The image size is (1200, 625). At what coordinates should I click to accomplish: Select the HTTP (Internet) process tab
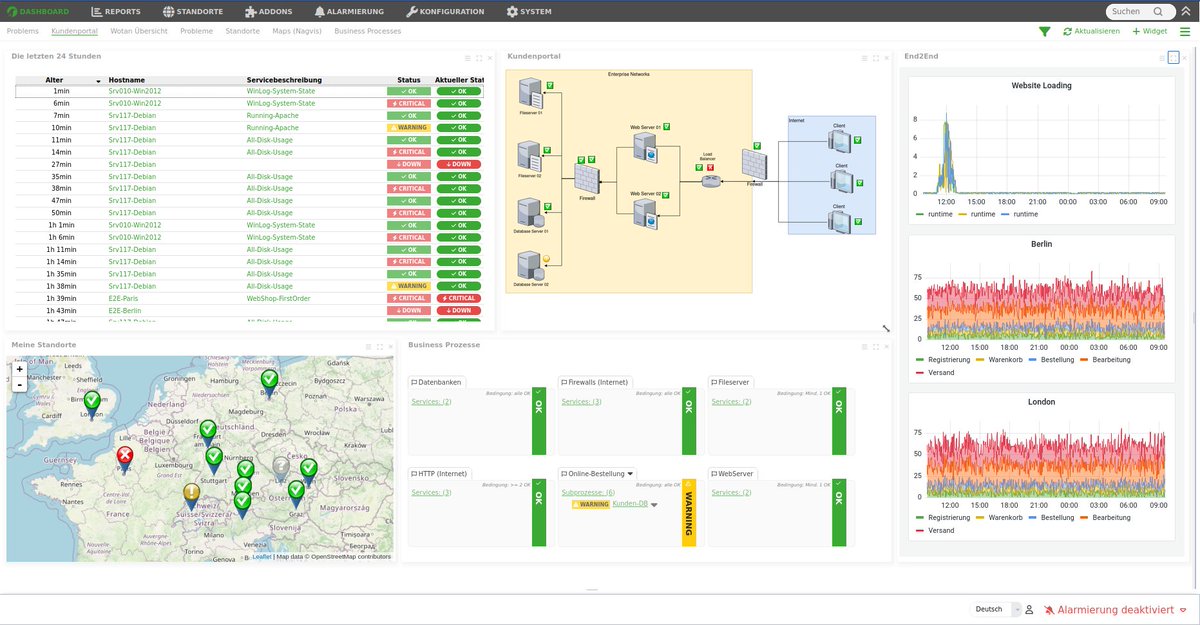point(440,473)
